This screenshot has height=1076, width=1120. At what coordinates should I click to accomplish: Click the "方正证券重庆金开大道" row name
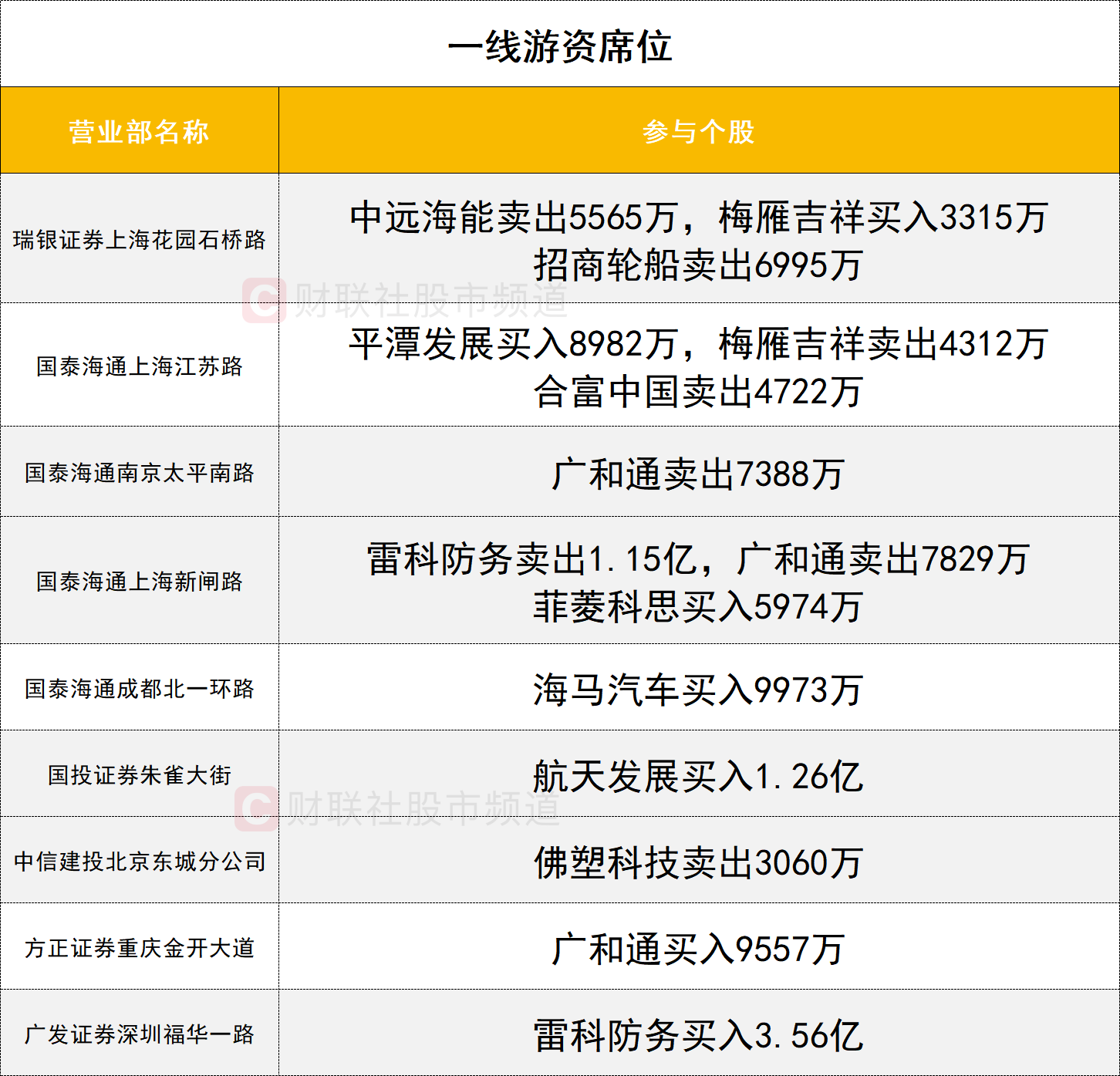[x=139, y=947]
